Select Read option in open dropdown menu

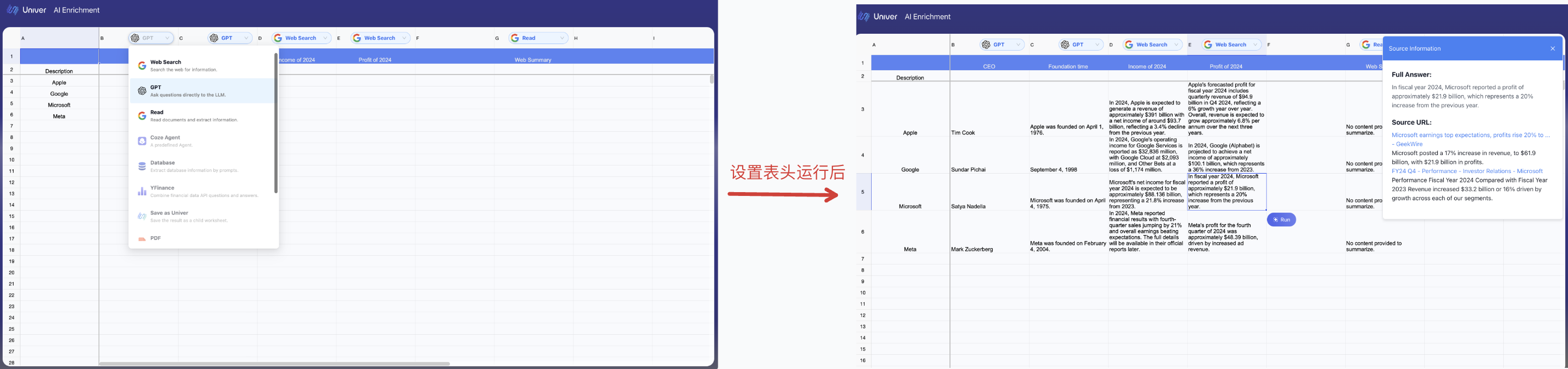pyautogui.click(x=202, y=116)
